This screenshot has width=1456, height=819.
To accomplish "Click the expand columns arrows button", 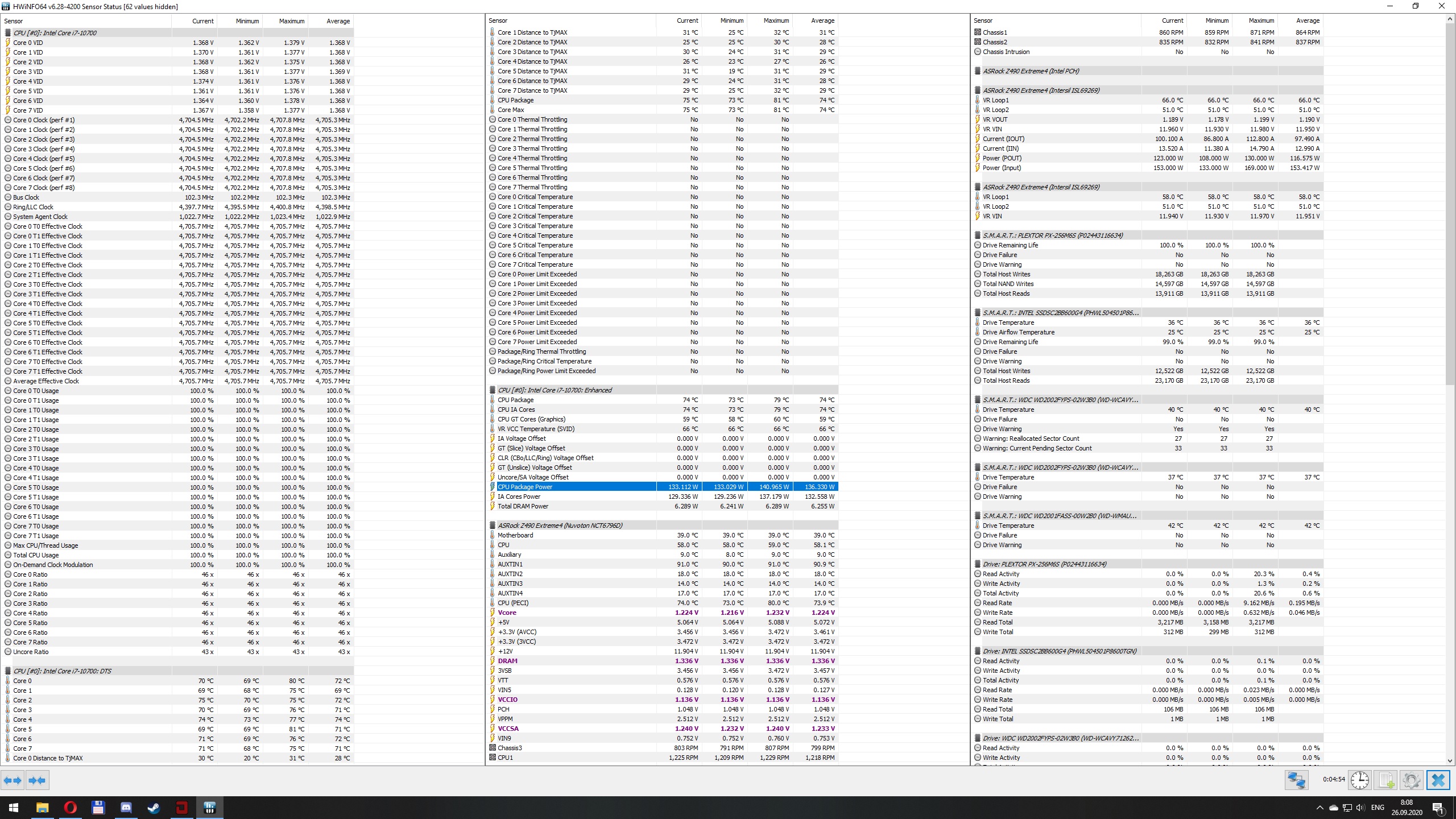I will 13,780.
